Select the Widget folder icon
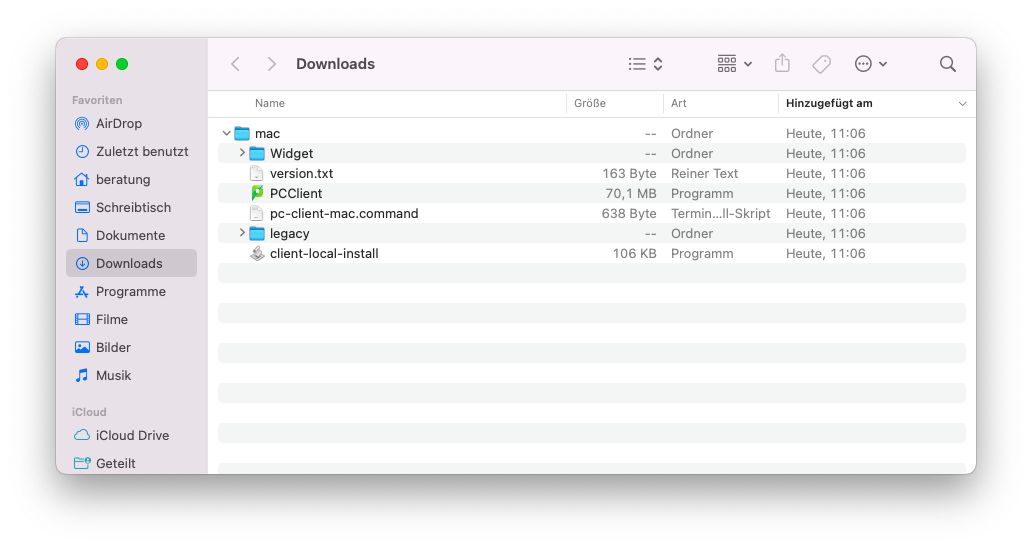Screen dimensions: 1032x548 (257, 153)
